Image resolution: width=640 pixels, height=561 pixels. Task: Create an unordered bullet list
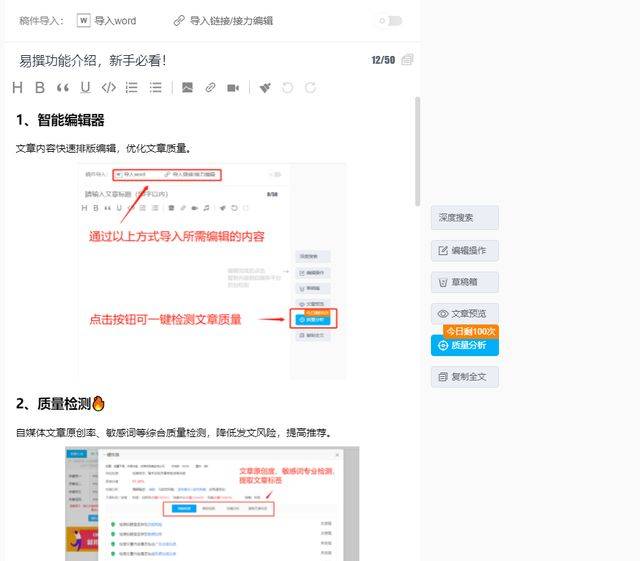point(156,88)
